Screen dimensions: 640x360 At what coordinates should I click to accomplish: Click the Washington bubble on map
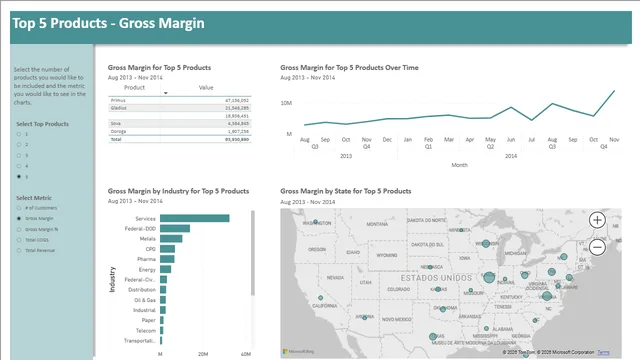click(x=315, y=222)
